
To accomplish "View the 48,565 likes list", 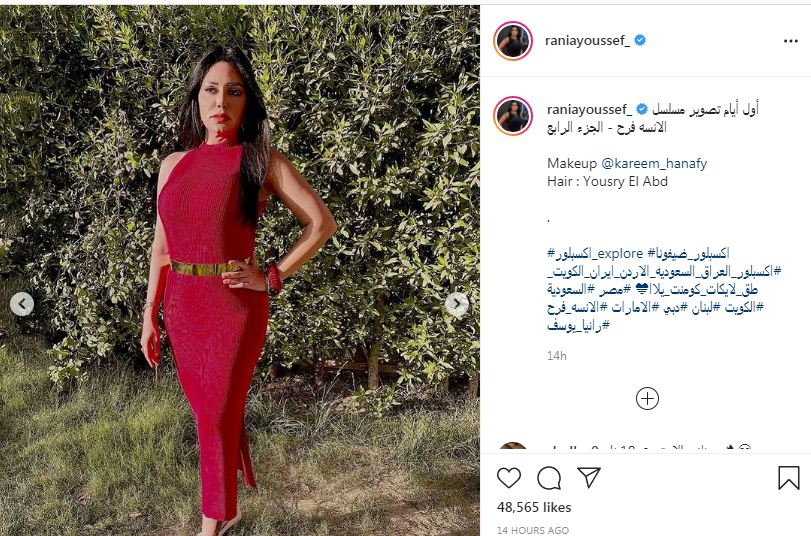I will point(534,508).
